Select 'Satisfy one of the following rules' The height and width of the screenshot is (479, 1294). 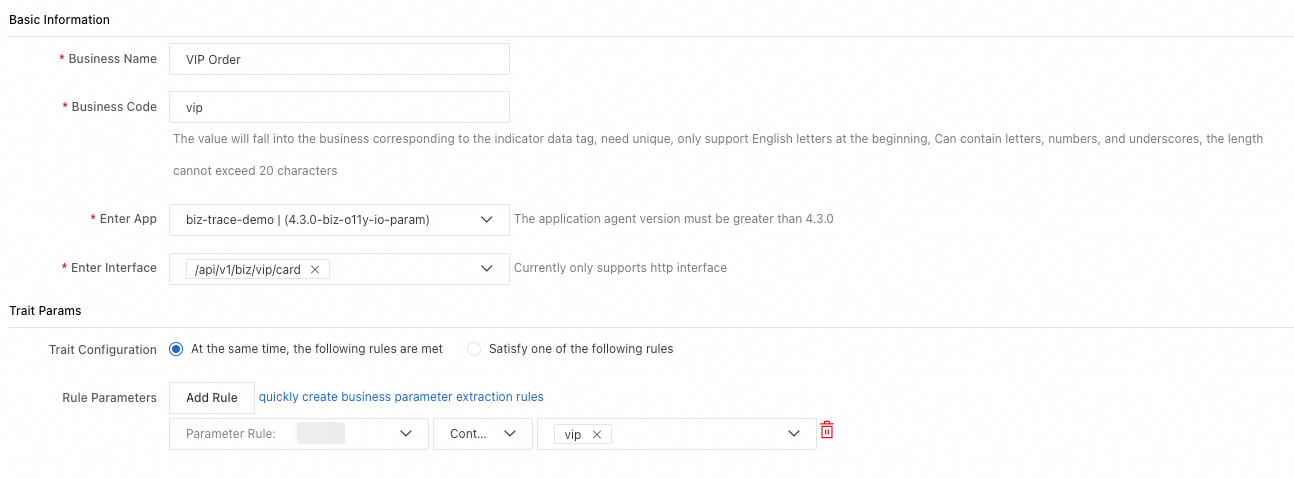click(x=474, y=349)
